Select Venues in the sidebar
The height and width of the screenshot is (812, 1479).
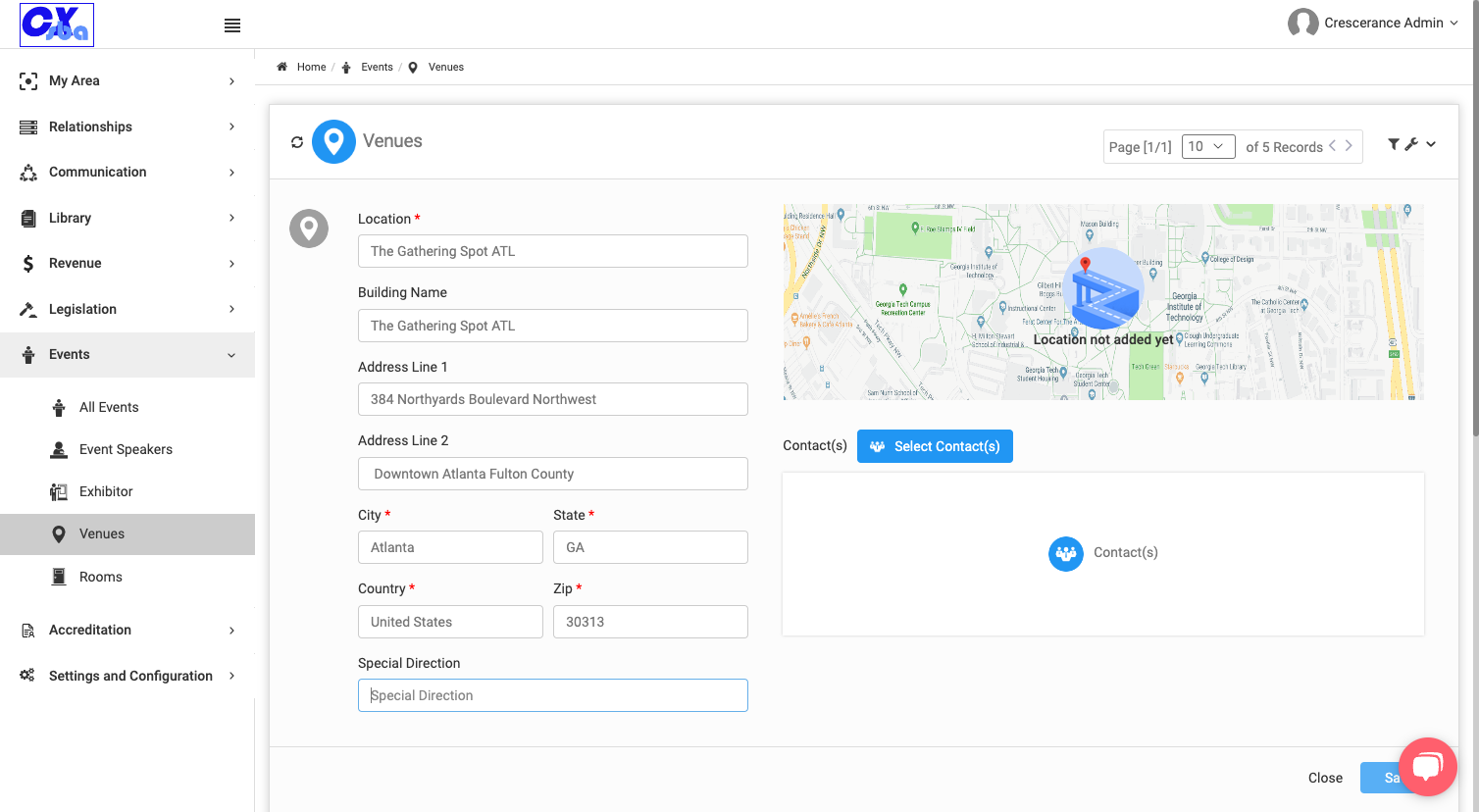(127, 533)
